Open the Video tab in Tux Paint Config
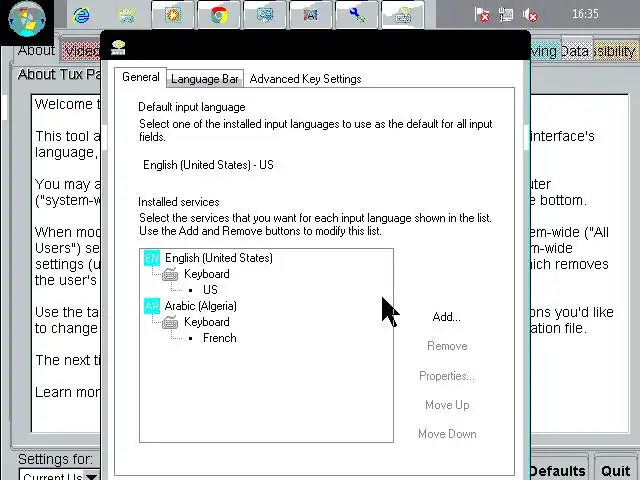The width and height of the screenshot is (640, 480). click(81, 51)
